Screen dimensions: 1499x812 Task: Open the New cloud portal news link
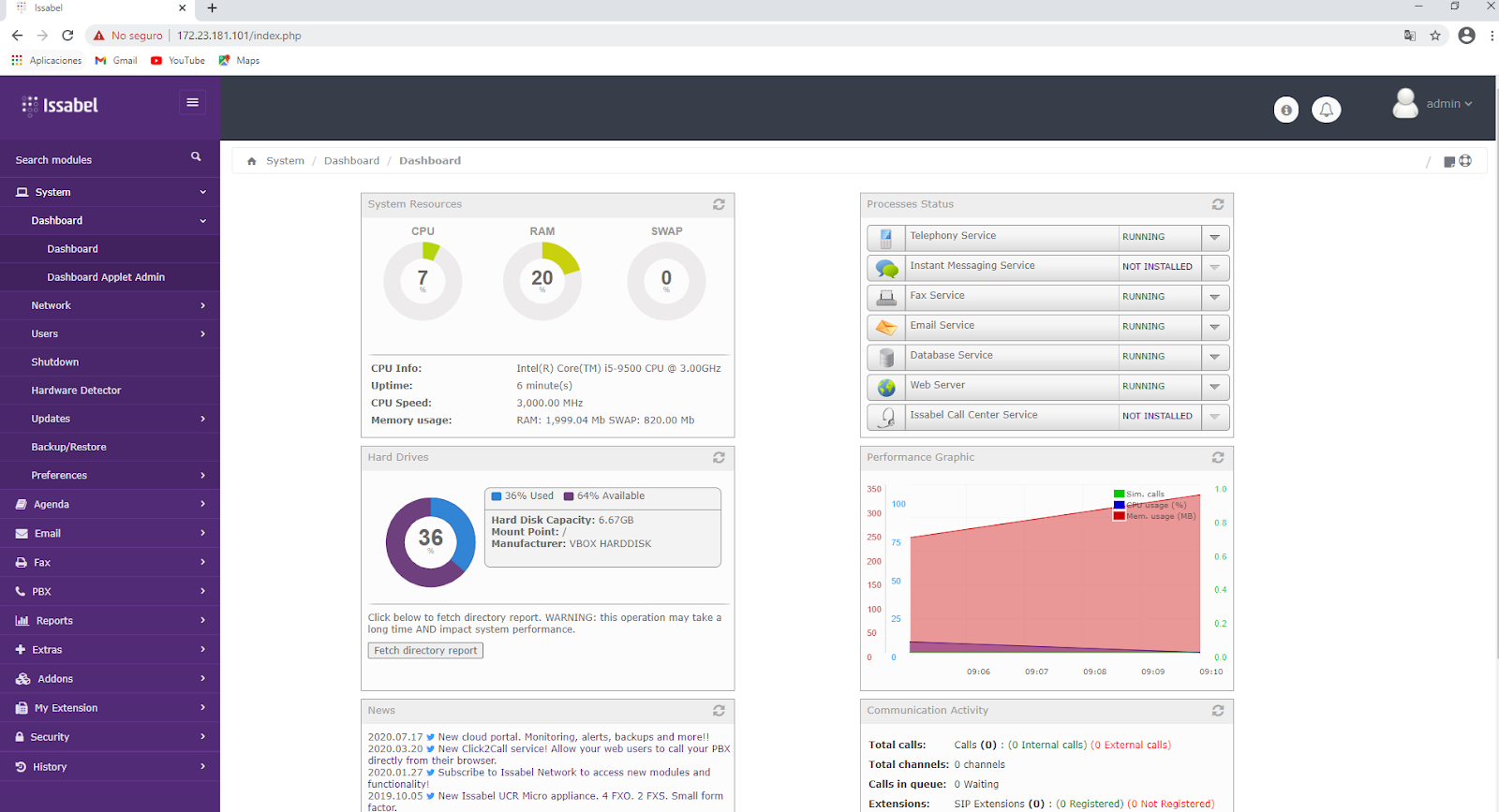click(x=573, y=737)
